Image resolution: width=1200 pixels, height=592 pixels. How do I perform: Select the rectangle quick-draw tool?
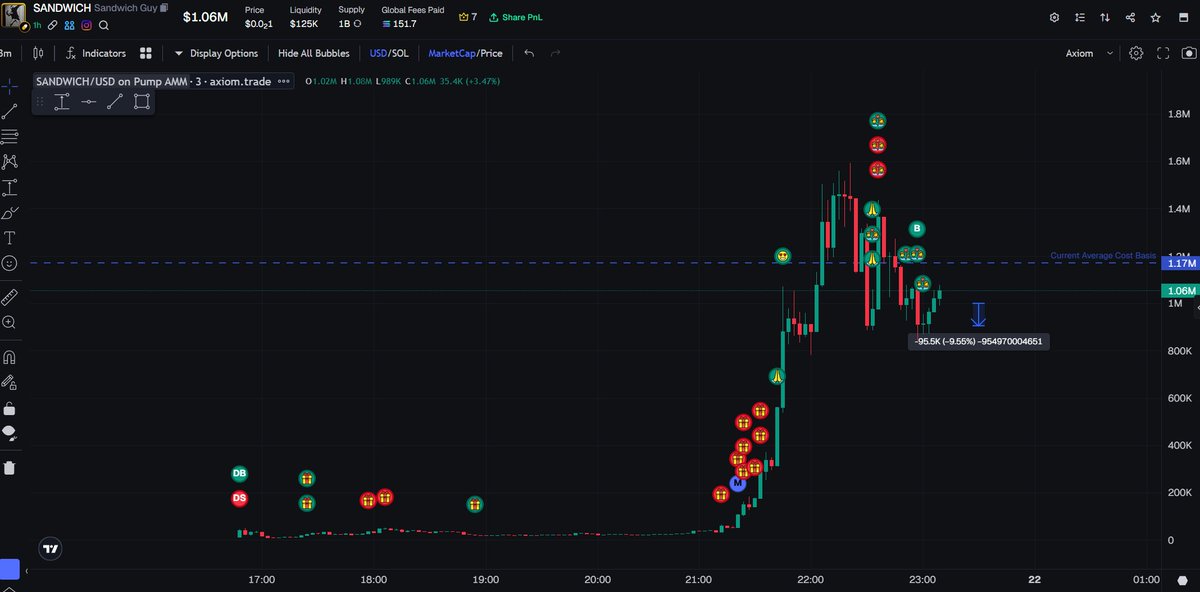141,101
